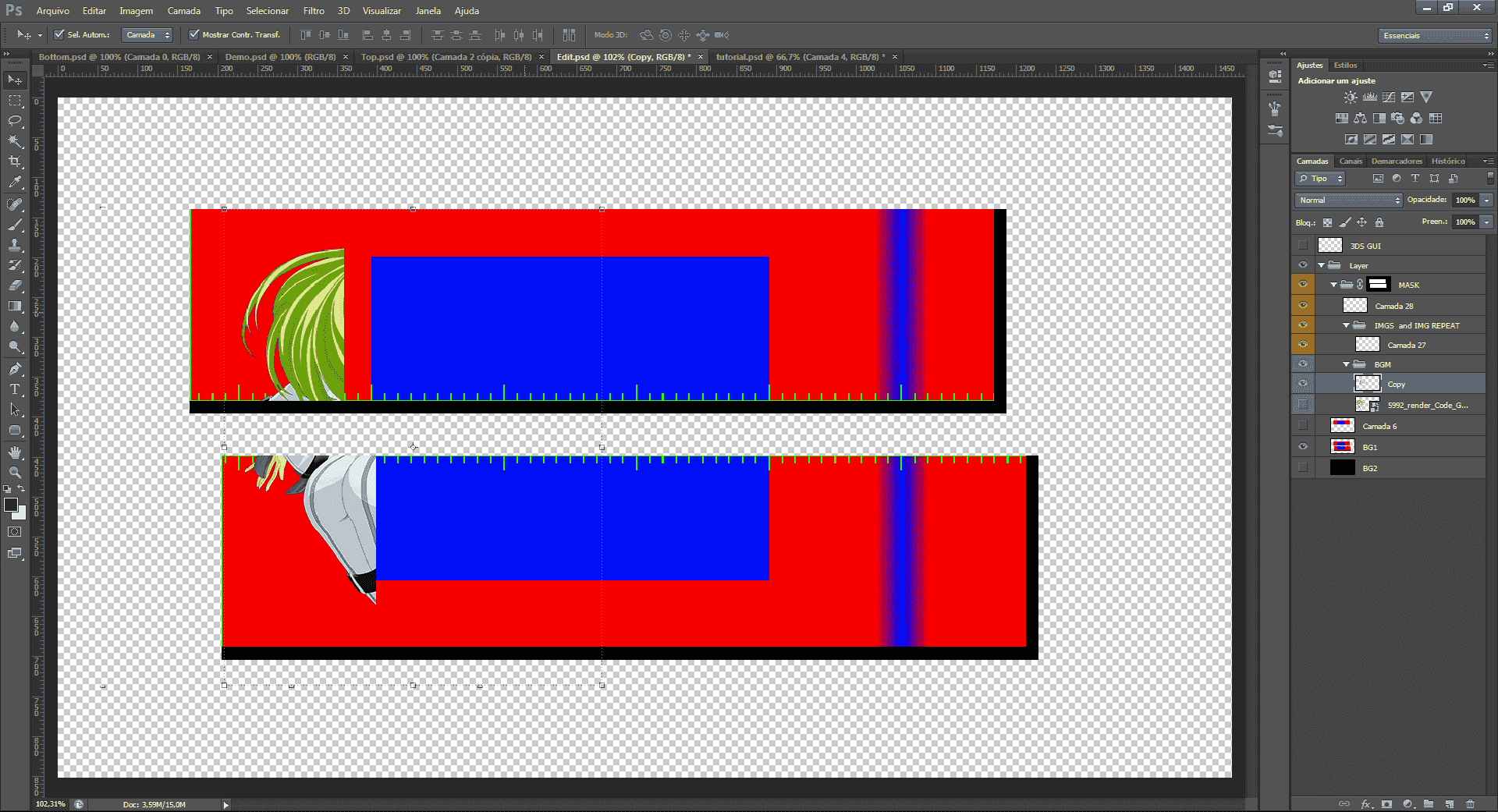This screenshot has width=1498, height=812.
Task: Link layers using the chain button
Action: click(1344, 804)
